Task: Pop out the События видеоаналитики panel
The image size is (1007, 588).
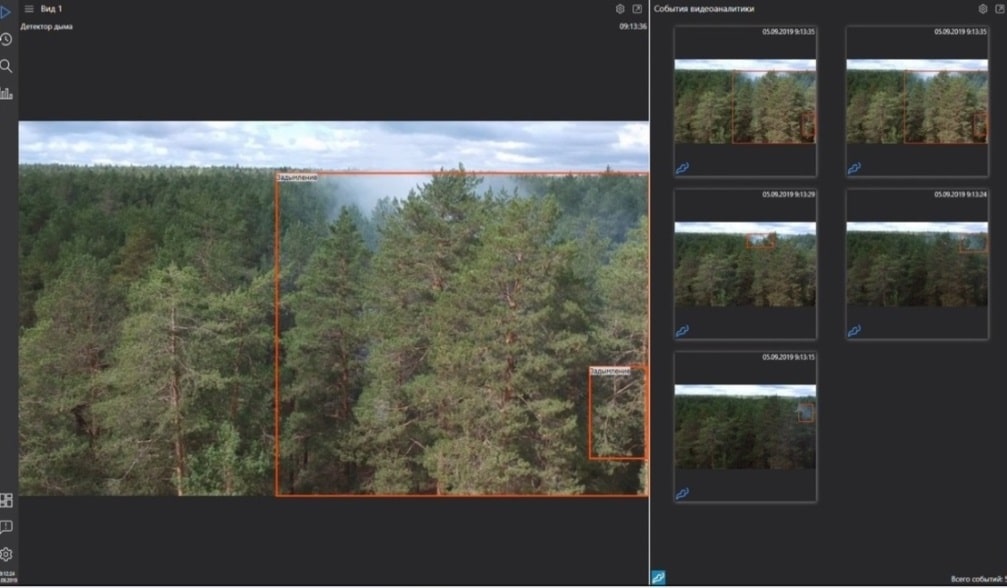Action: click(999, 9)
